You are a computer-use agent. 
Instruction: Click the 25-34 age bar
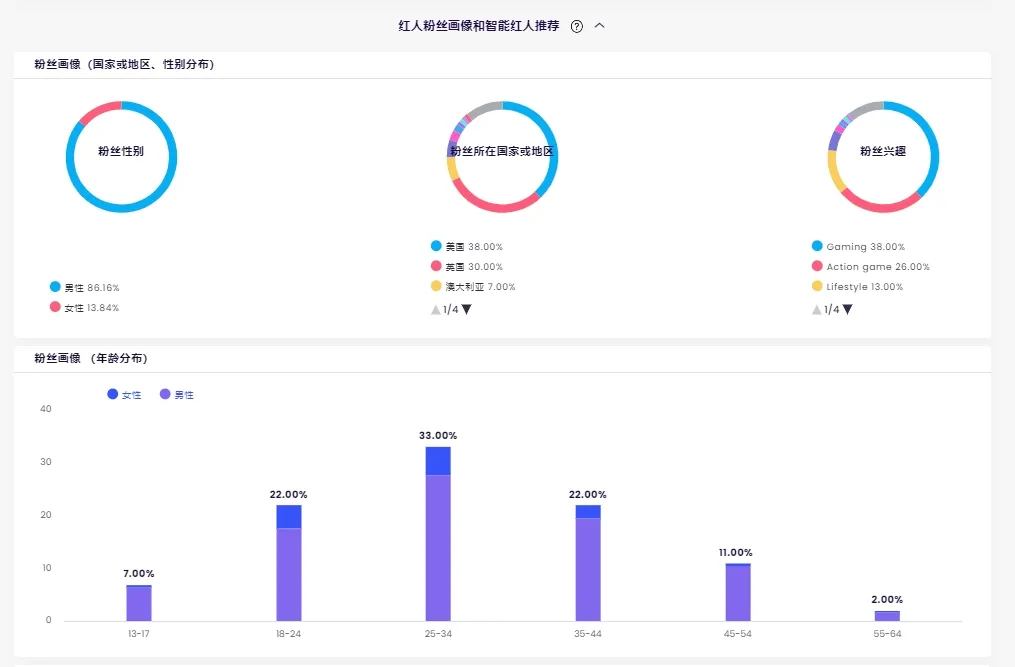click(438, 534)
